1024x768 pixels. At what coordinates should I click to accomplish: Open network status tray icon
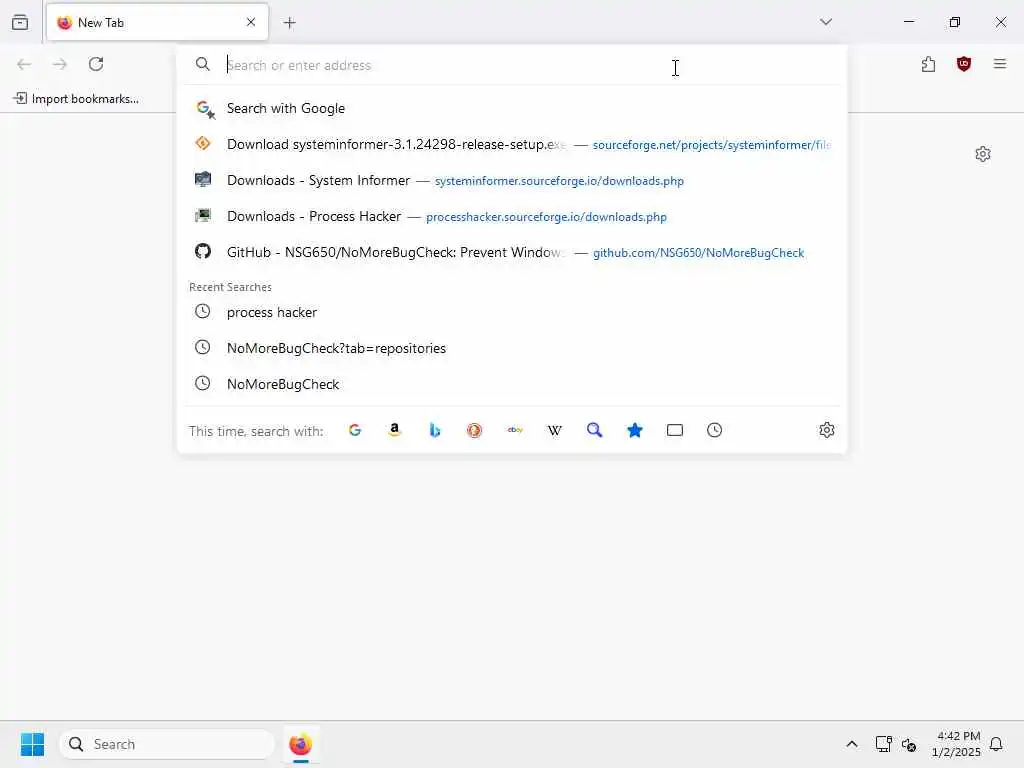pos(884,744)
